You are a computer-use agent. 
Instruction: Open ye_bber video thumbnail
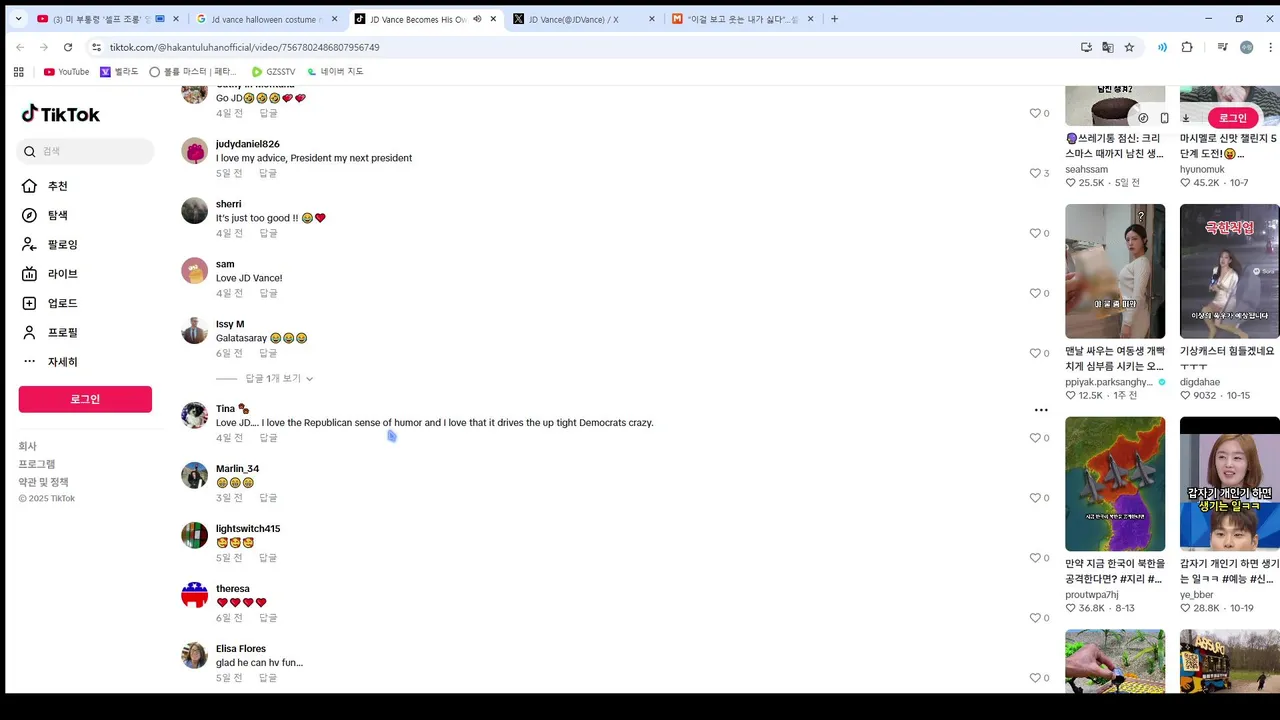1230,484
